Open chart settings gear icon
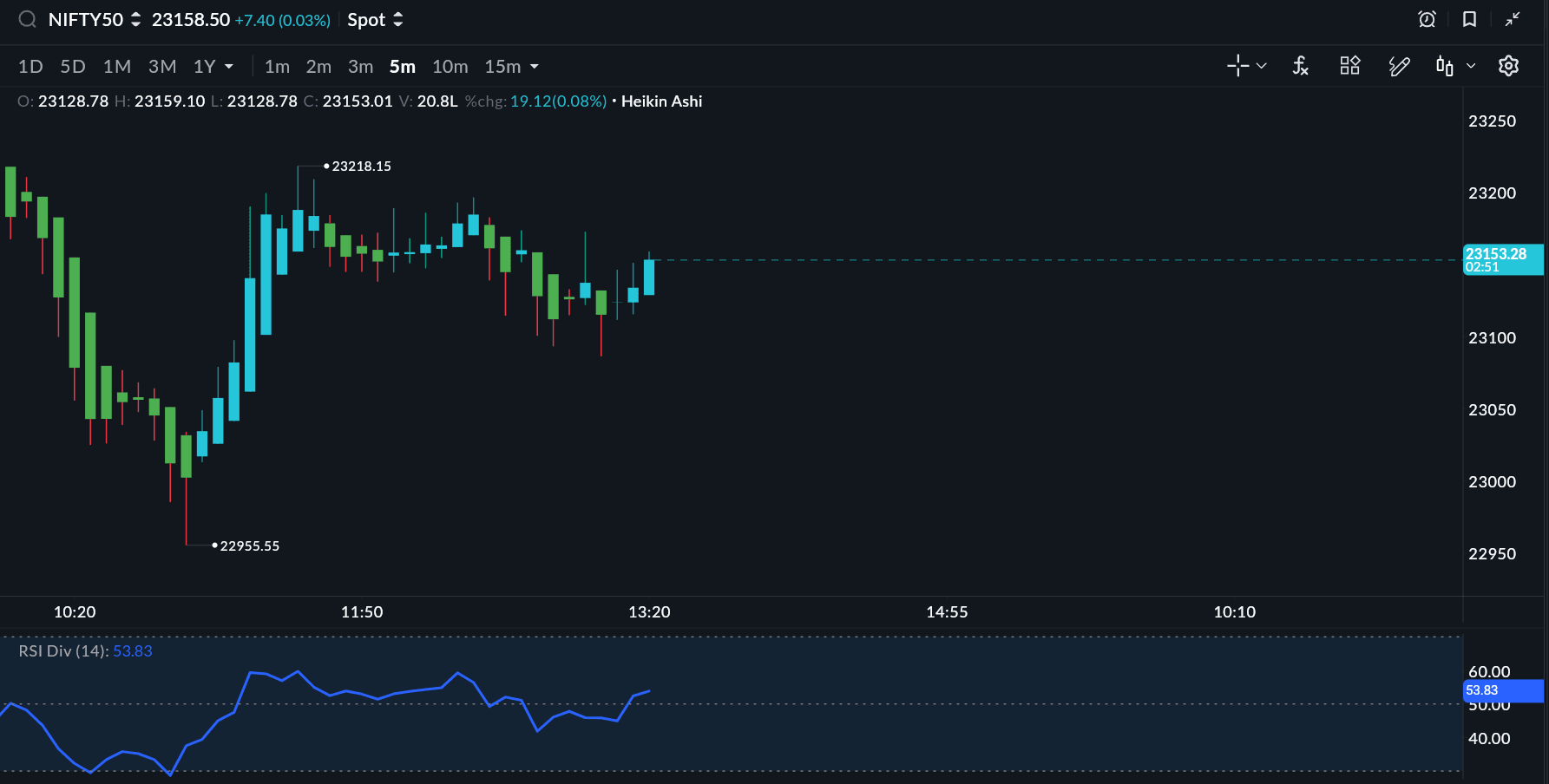 tap(1508, 66)
